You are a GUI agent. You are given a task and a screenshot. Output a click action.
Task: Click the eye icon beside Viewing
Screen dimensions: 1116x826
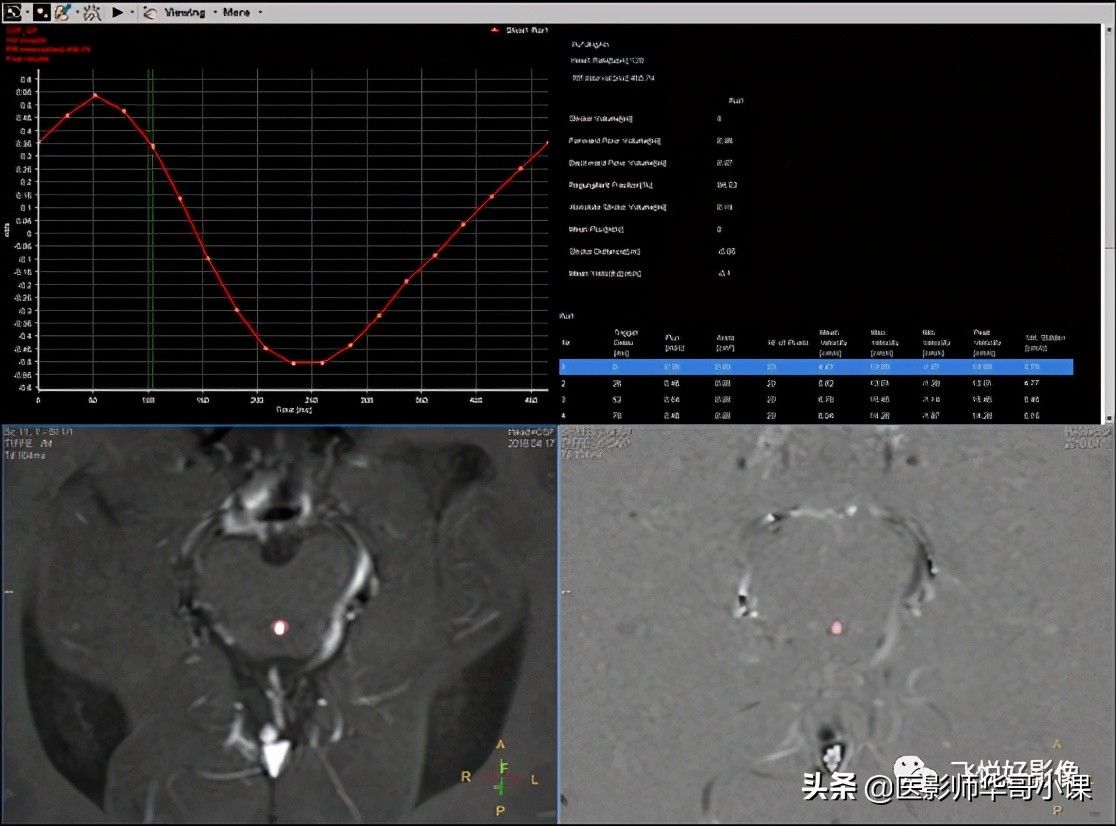(x=150, y=12)
